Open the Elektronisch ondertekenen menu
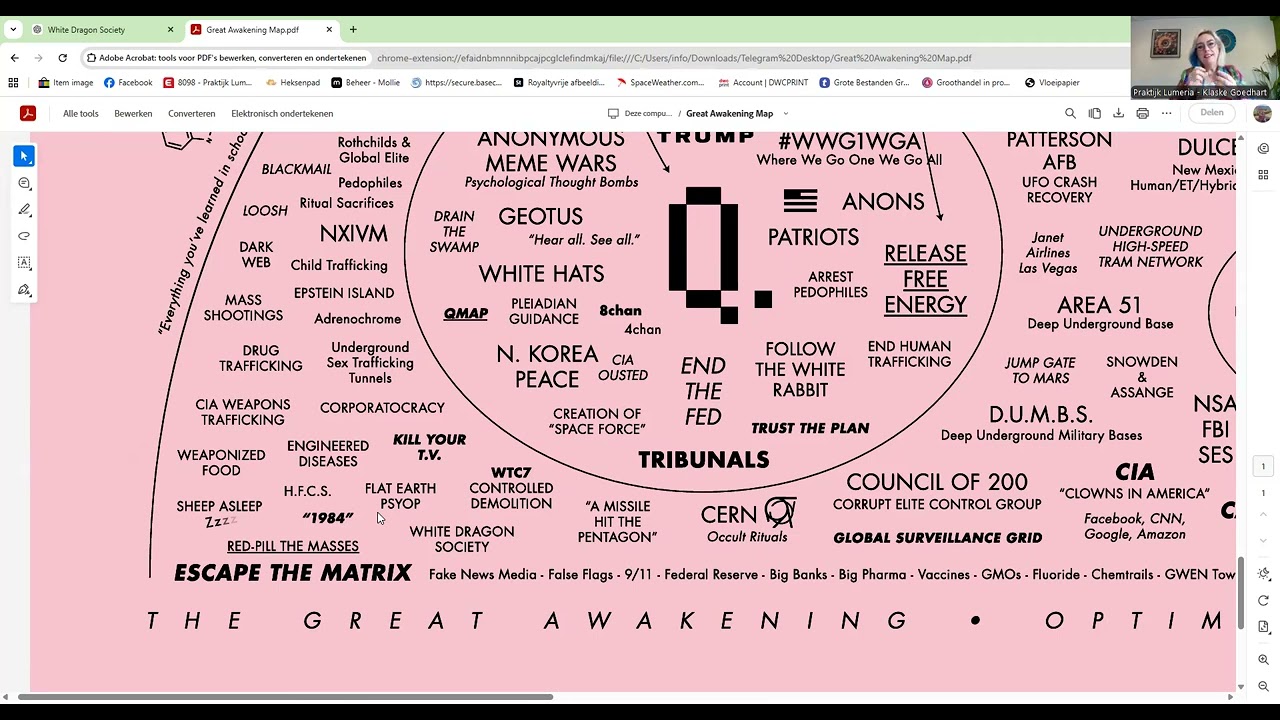1280x720 pixels. (282, 113)
